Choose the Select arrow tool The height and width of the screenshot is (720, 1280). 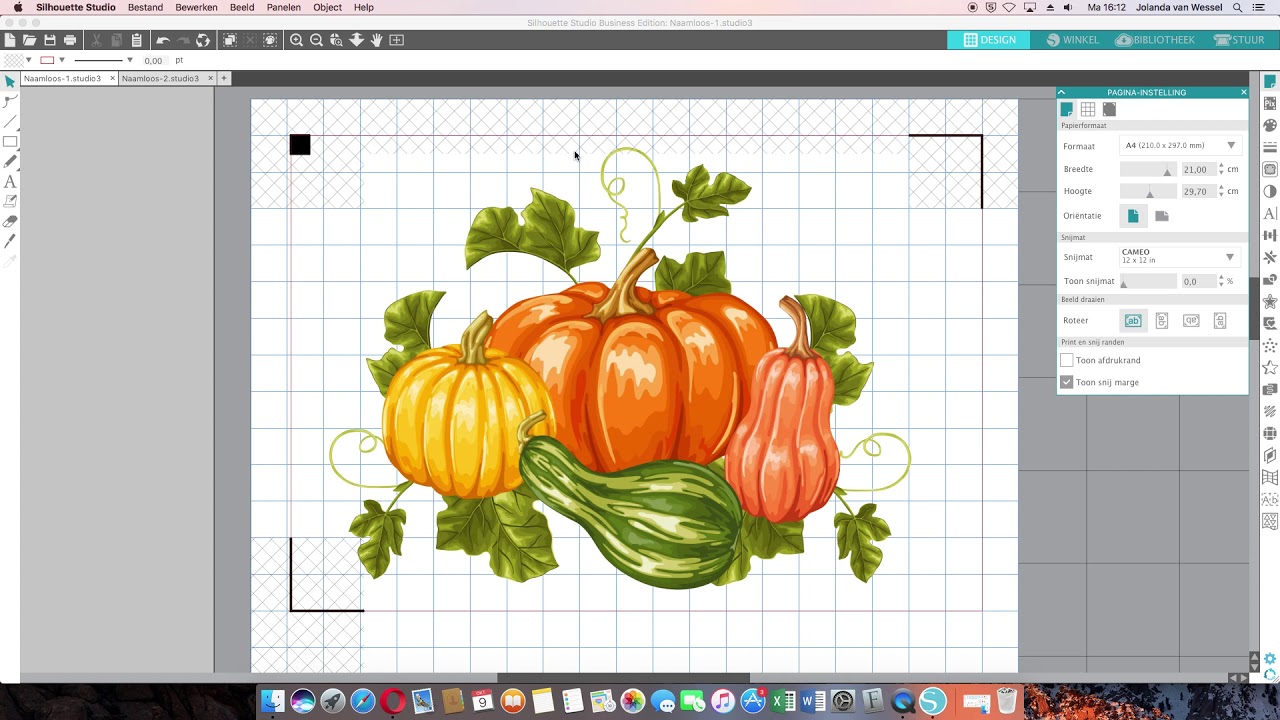coord(10,82)
